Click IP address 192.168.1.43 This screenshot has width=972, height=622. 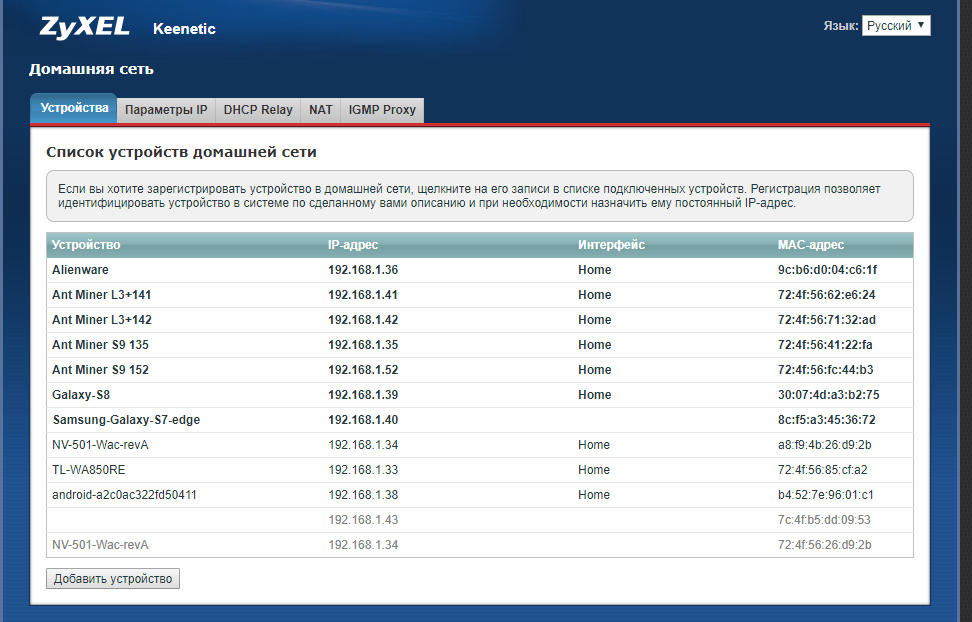tap(363, 520)
